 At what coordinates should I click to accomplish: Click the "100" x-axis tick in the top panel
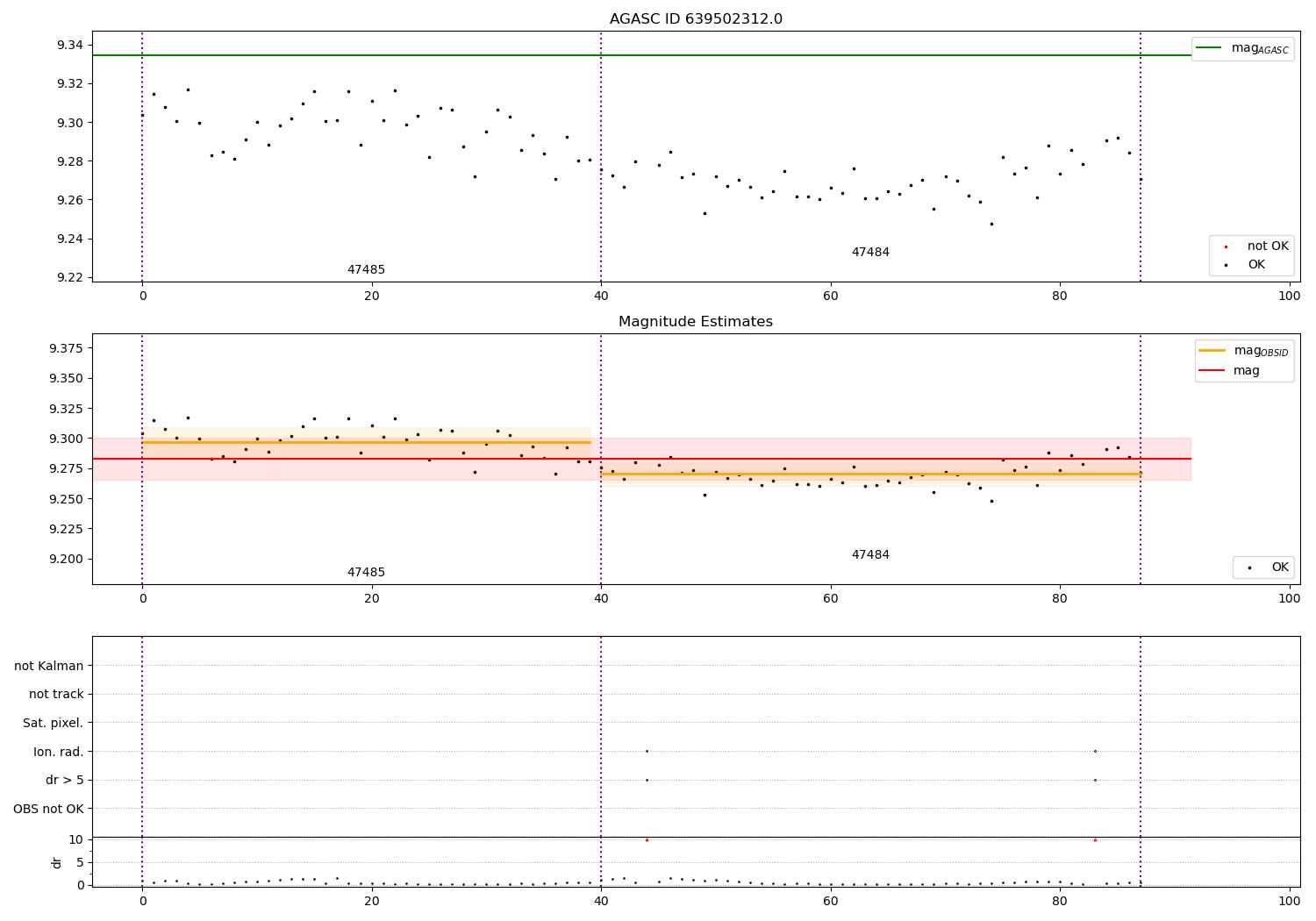click(x=1289, y=296)
